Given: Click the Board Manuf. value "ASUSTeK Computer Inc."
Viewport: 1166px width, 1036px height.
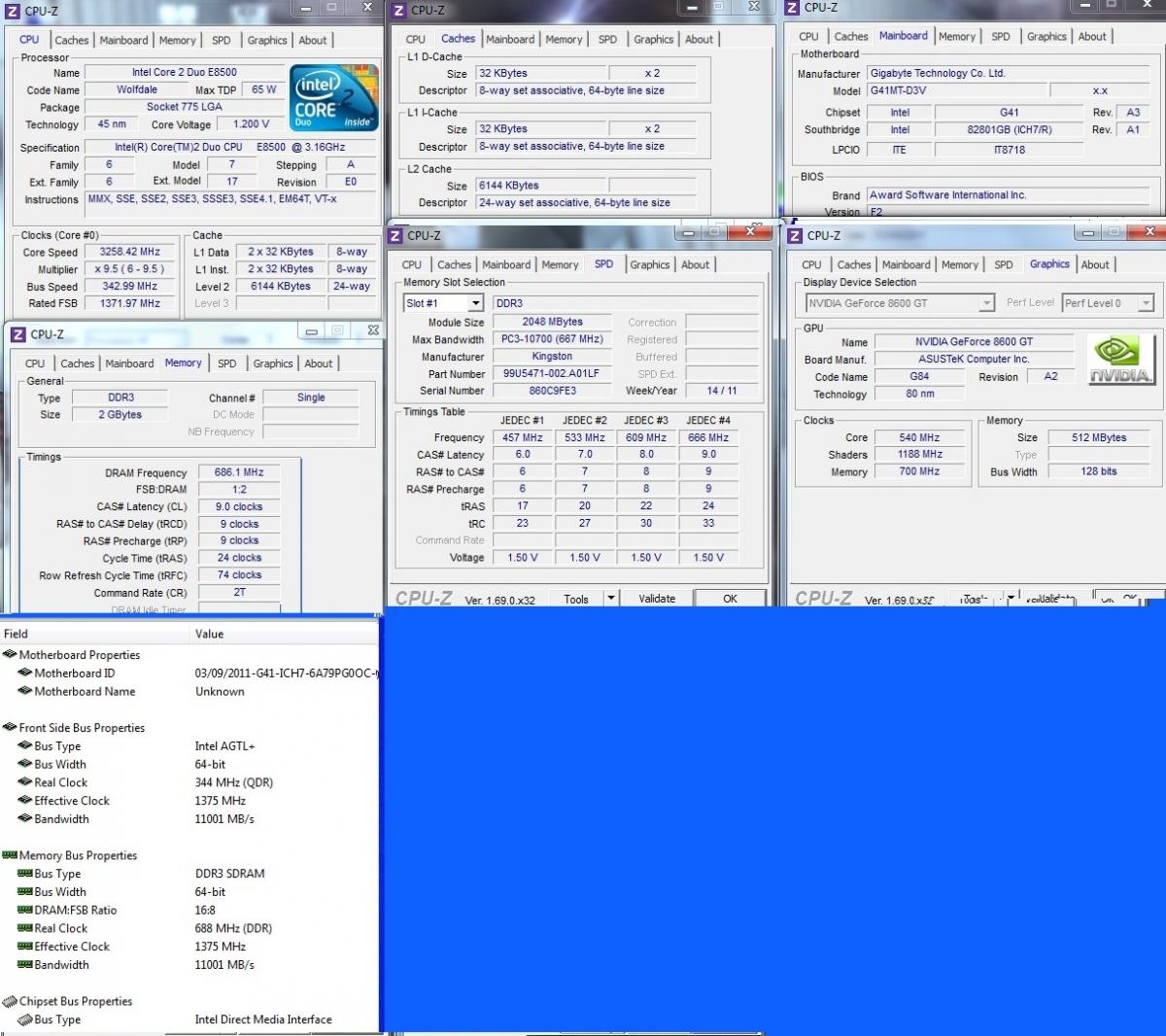Looking at the screenshot, I should tap(974, 360).
